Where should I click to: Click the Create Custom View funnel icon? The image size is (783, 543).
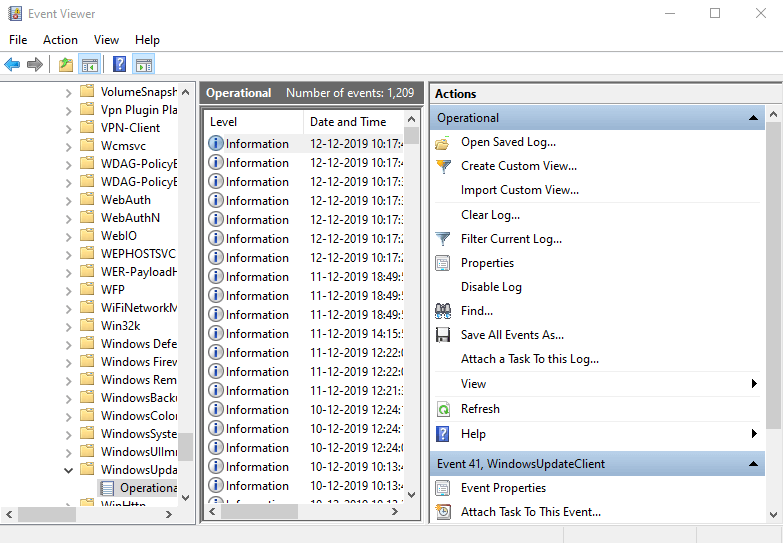point(443,166)
